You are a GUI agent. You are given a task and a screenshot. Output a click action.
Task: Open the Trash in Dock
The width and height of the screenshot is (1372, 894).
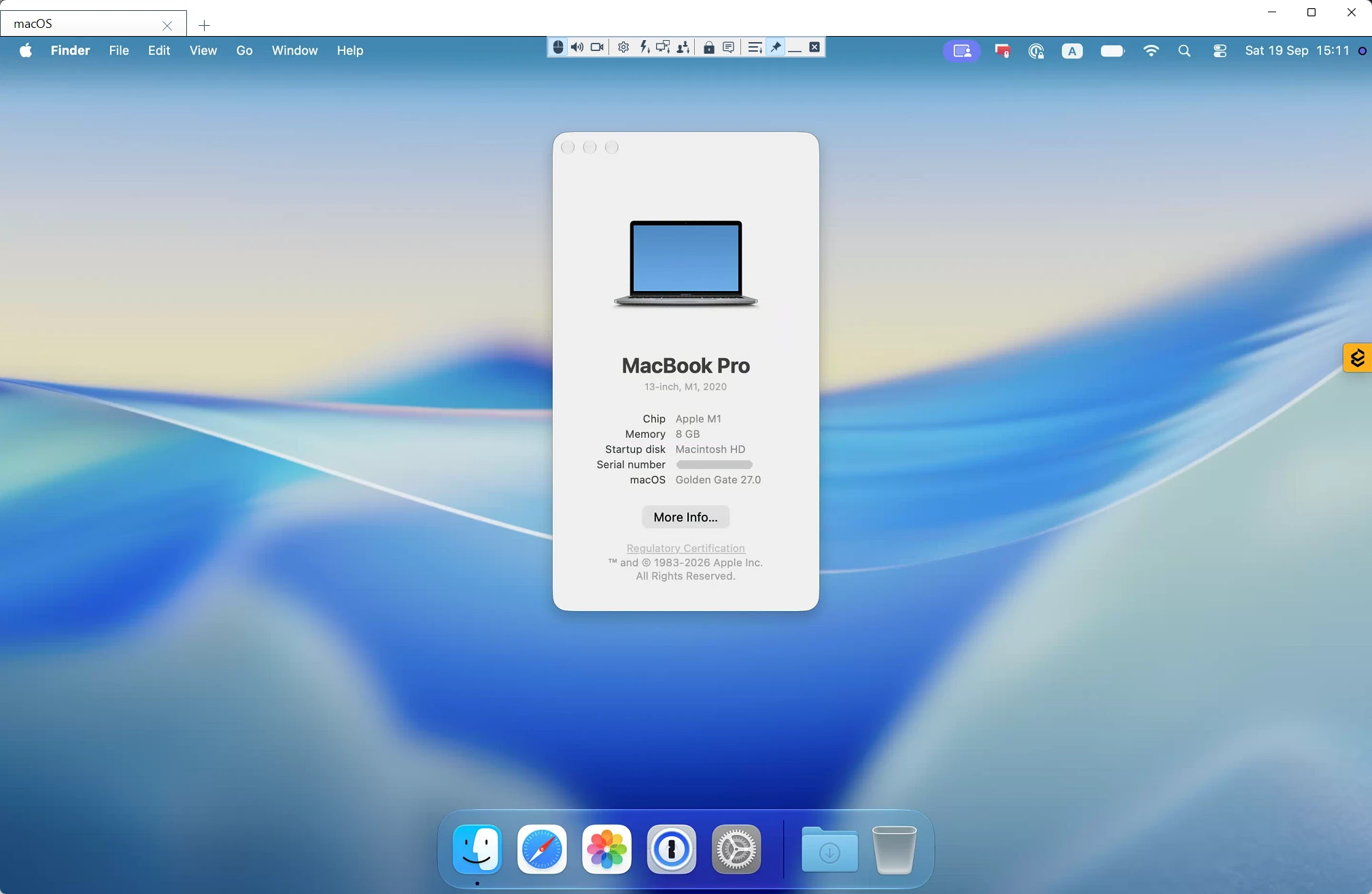pos(894,849)
